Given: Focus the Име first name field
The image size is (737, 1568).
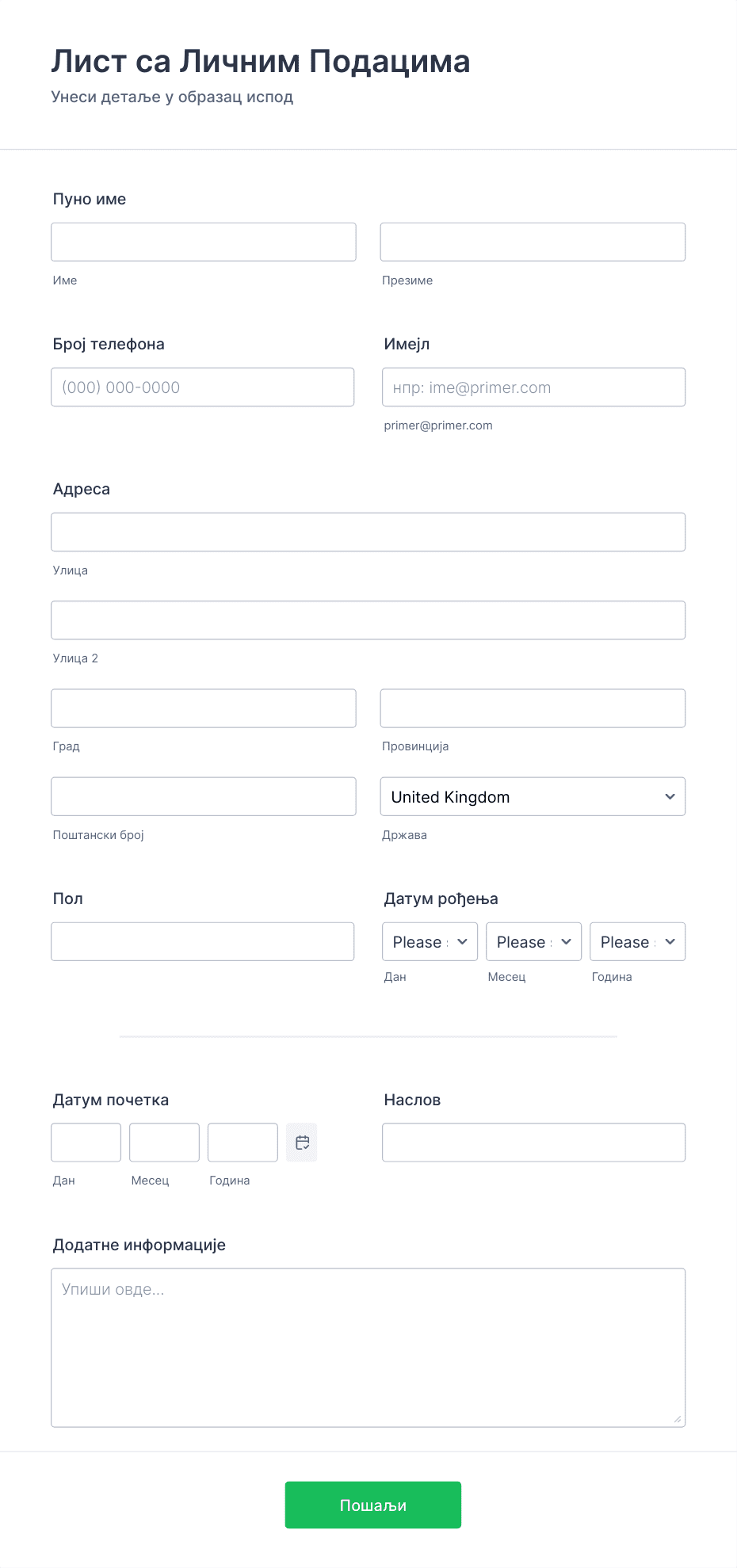Looking at the screenshot, I should (x=204, y=242).
